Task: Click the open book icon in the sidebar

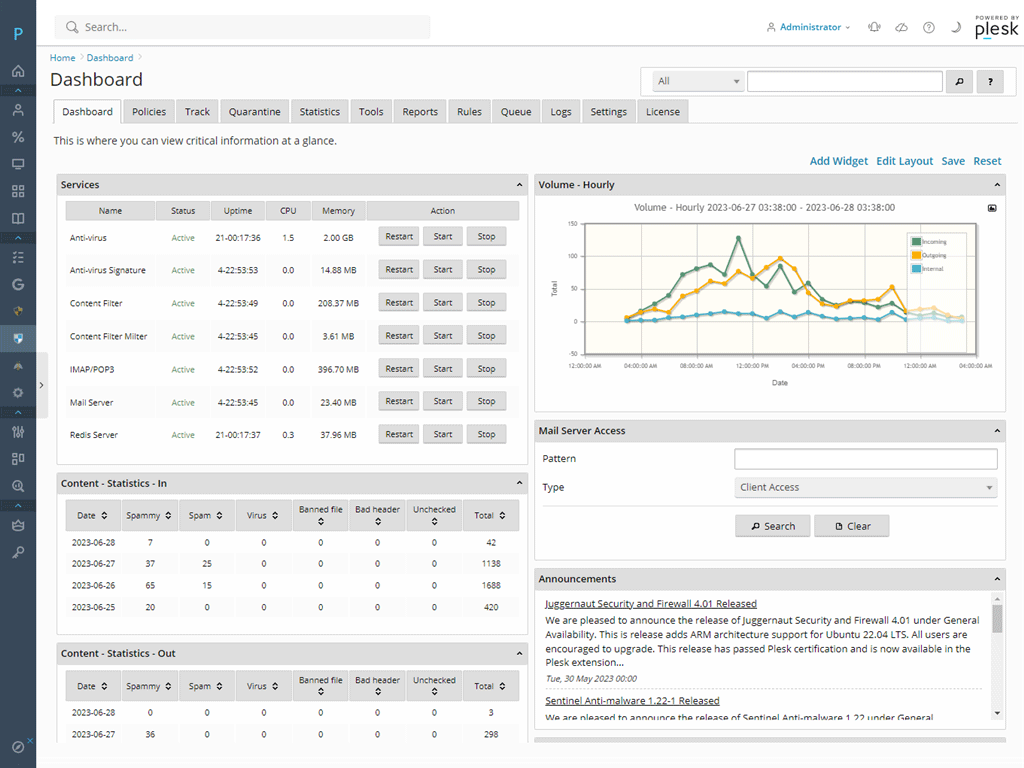Action: tap(18, 218)
